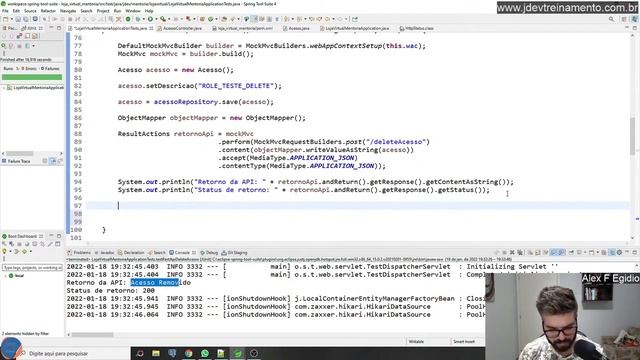Open the JUnit history dropdown arrow
This screenshot has width=640, height=360.
point(33,46)
